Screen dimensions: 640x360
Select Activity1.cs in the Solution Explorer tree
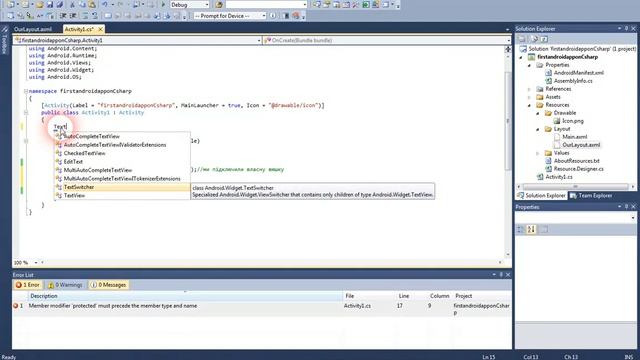[x=559, y=177]
